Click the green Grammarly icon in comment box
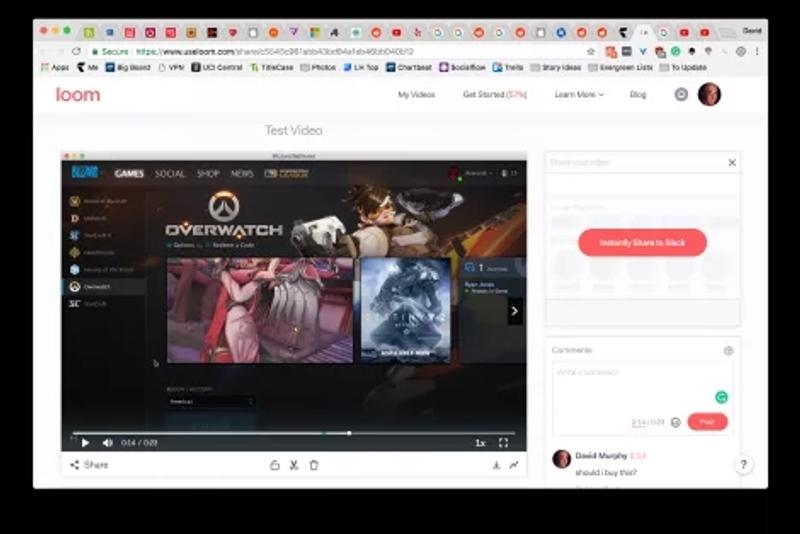 (x=721, y=397)
